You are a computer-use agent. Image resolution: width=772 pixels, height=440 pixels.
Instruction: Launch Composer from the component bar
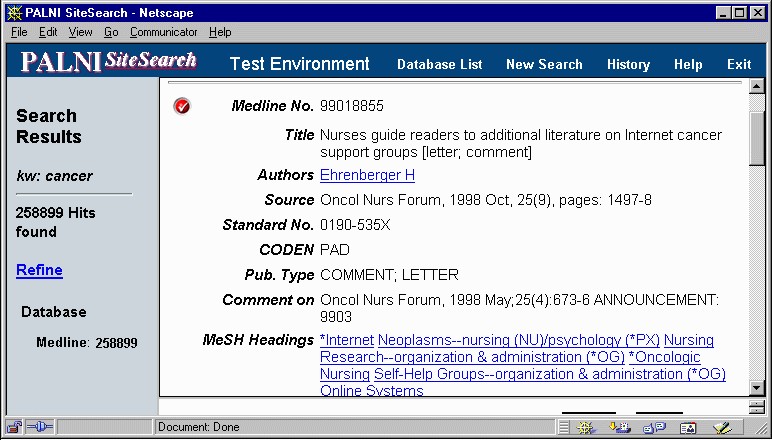[x=722, y=427]
